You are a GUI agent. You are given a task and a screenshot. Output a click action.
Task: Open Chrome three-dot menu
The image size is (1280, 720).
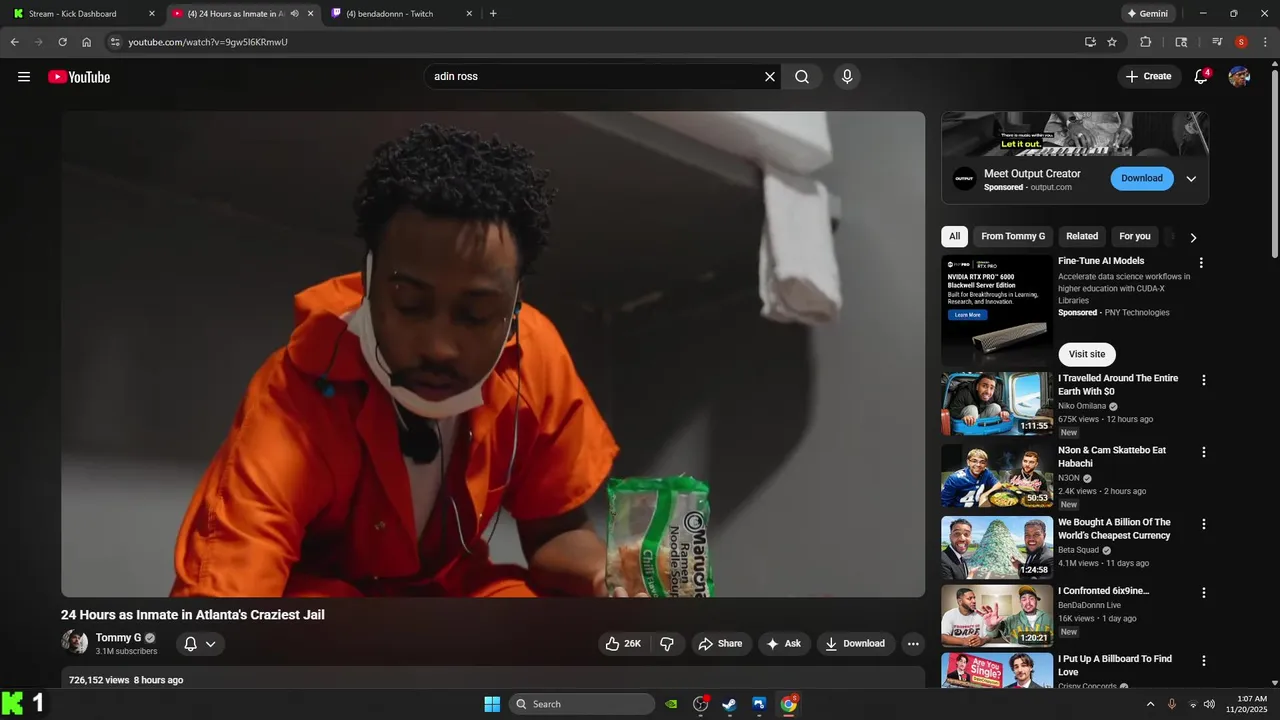(1263, 42)
